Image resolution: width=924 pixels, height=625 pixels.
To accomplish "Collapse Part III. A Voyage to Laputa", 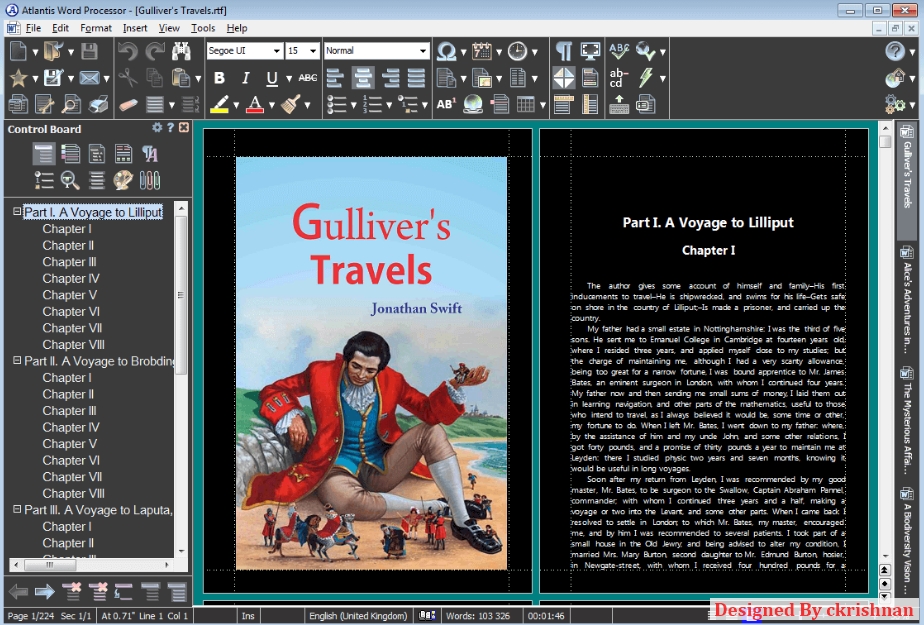I will [17, 509].
